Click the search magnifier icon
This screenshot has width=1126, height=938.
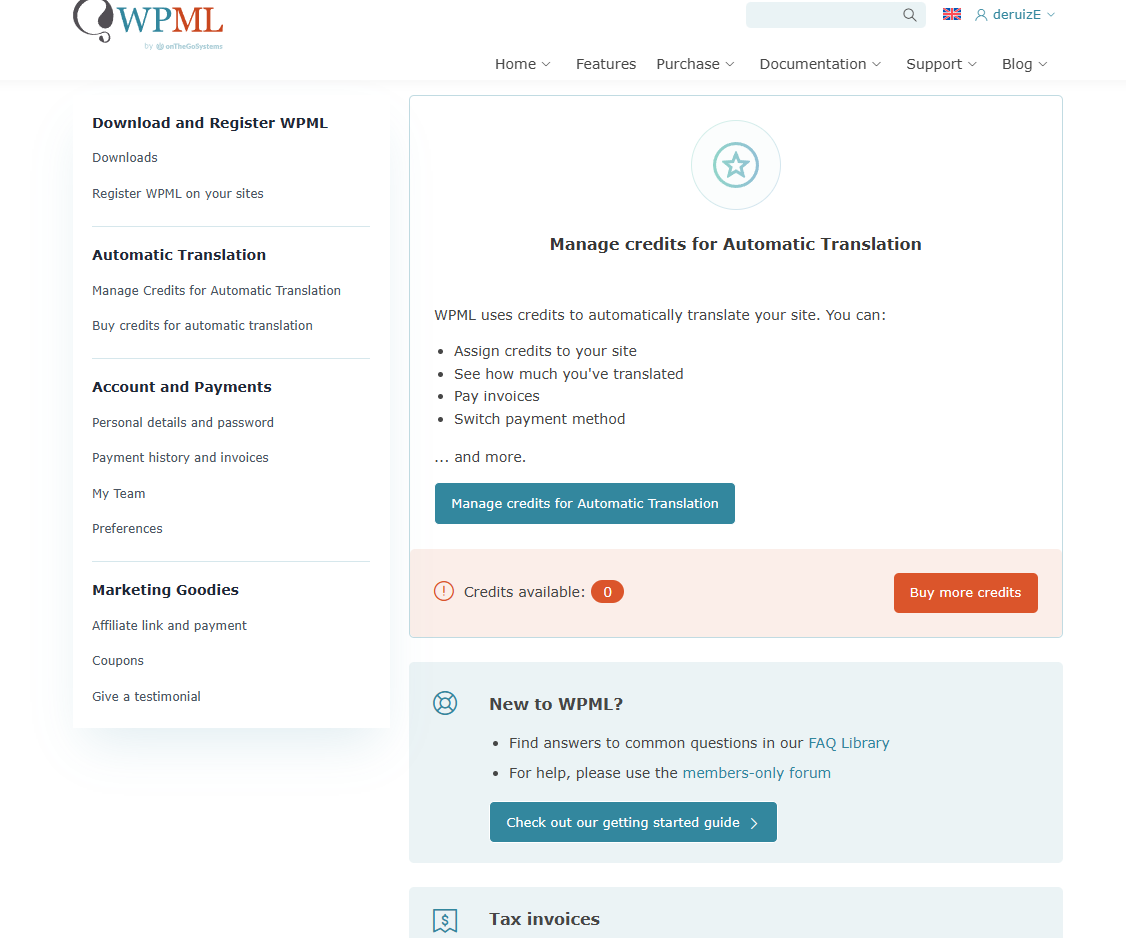point(909,14)
